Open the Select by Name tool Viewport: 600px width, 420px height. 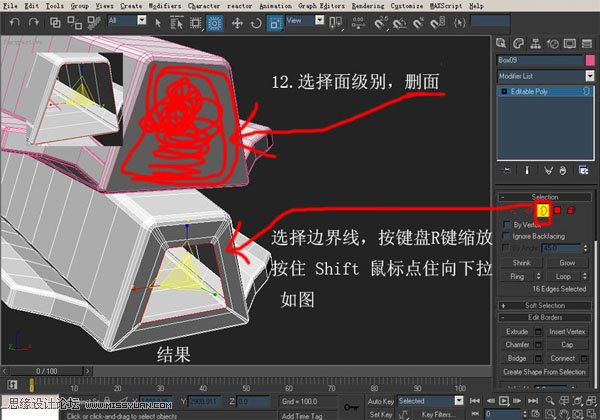(x=176, y=23)
